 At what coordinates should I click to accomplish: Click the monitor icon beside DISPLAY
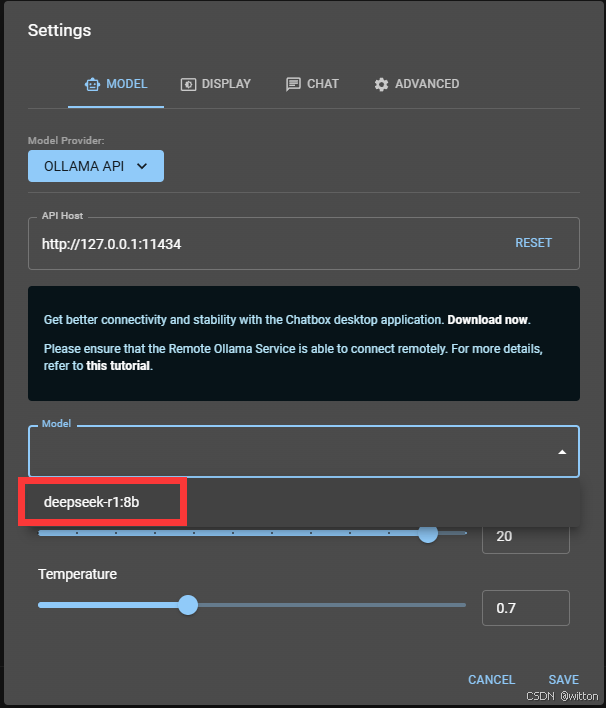point(188,84)
